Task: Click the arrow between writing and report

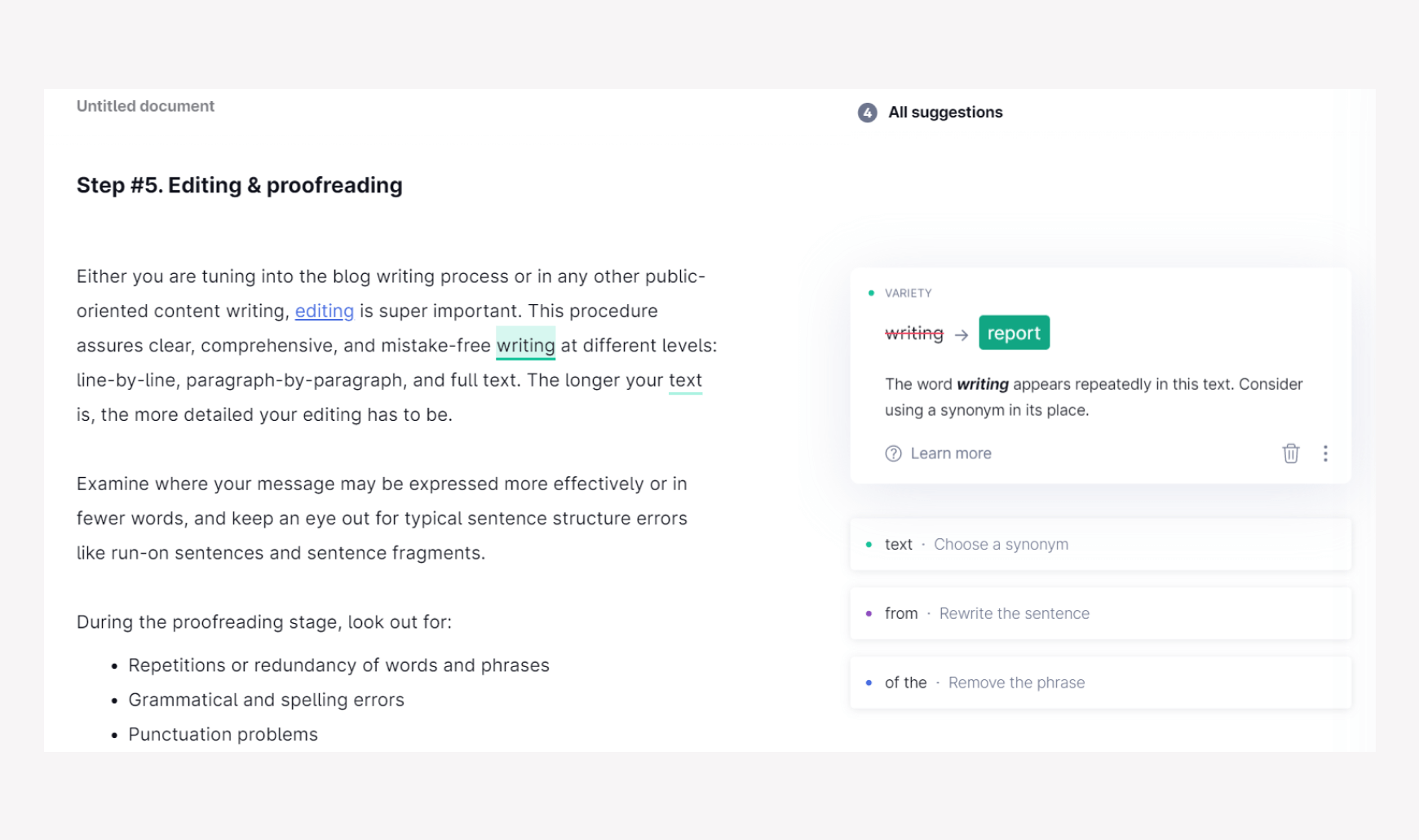Action: 961,334
